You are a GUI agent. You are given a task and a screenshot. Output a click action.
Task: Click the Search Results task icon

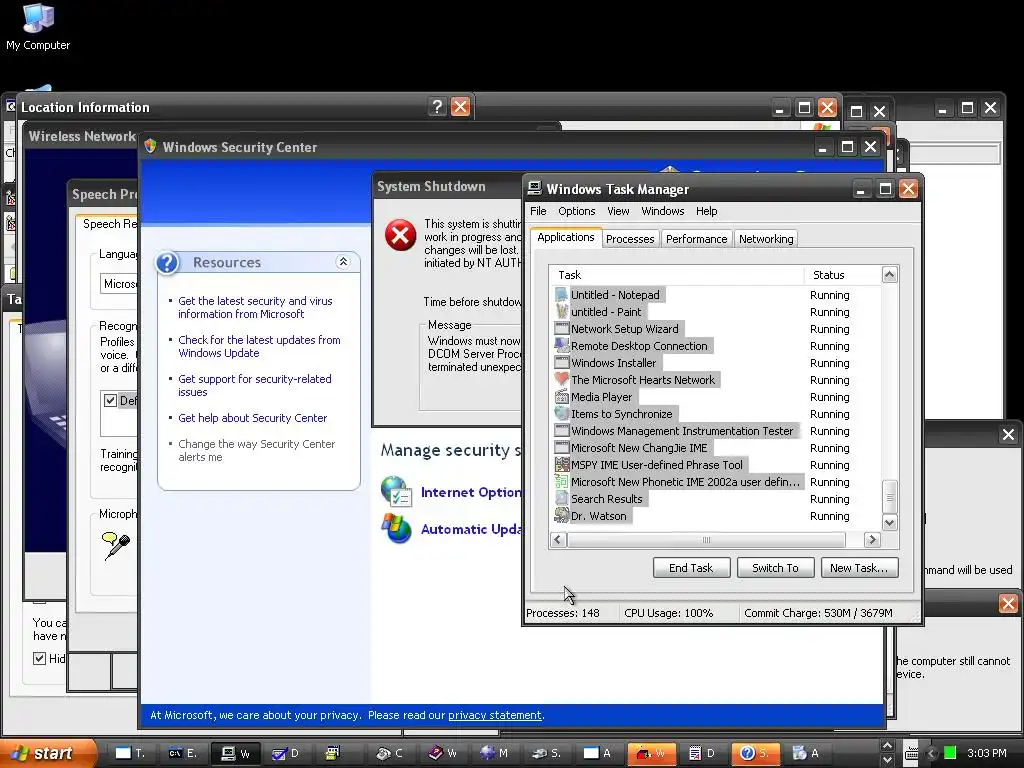[x=561, y=498]
